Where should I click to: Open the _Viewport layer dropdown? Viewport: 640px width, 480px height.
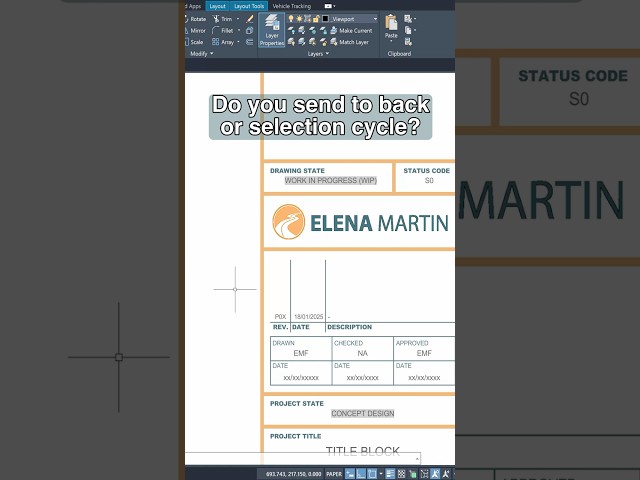[x=375, y=19]
